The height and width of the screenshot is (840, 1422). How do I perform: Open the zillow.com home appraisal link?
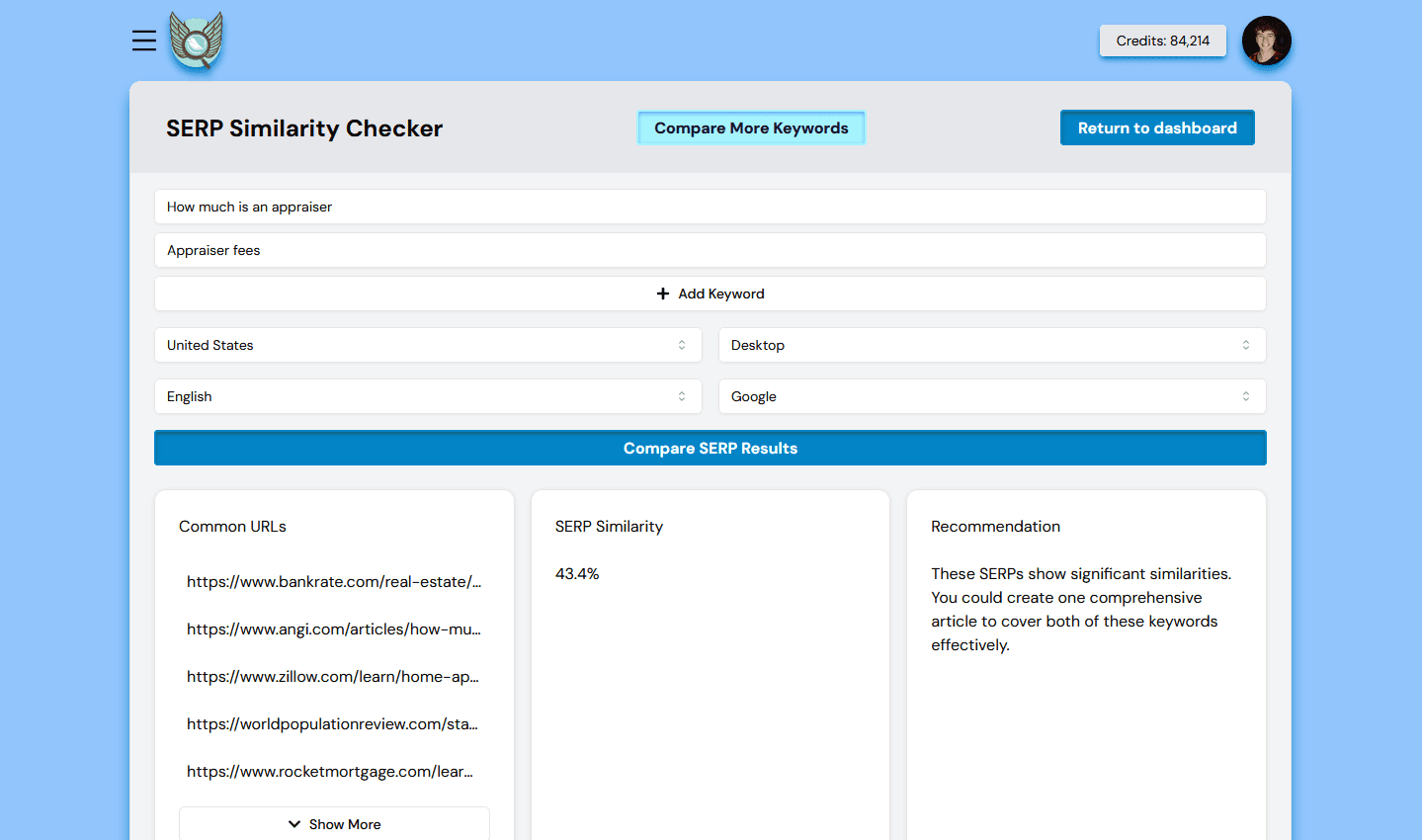tap(334, 676)
